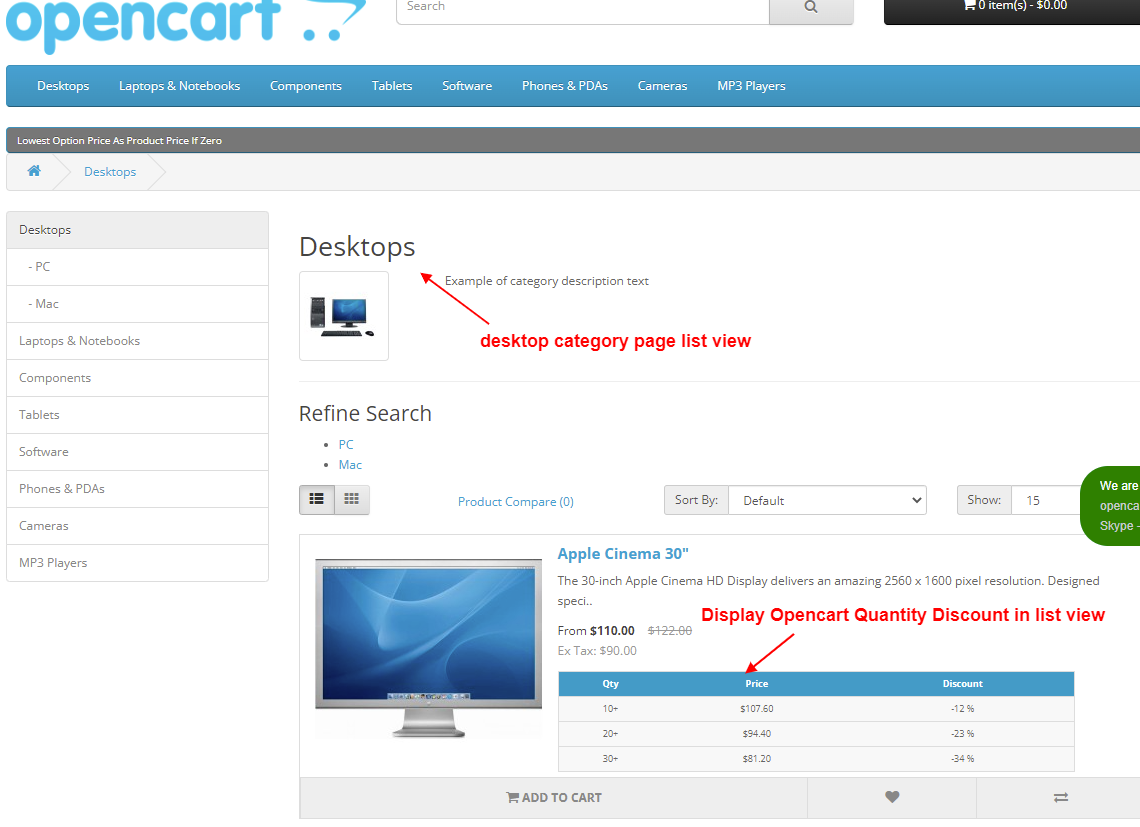
Task: Open the Product Compare (0) link
Action: coord(515,500)
